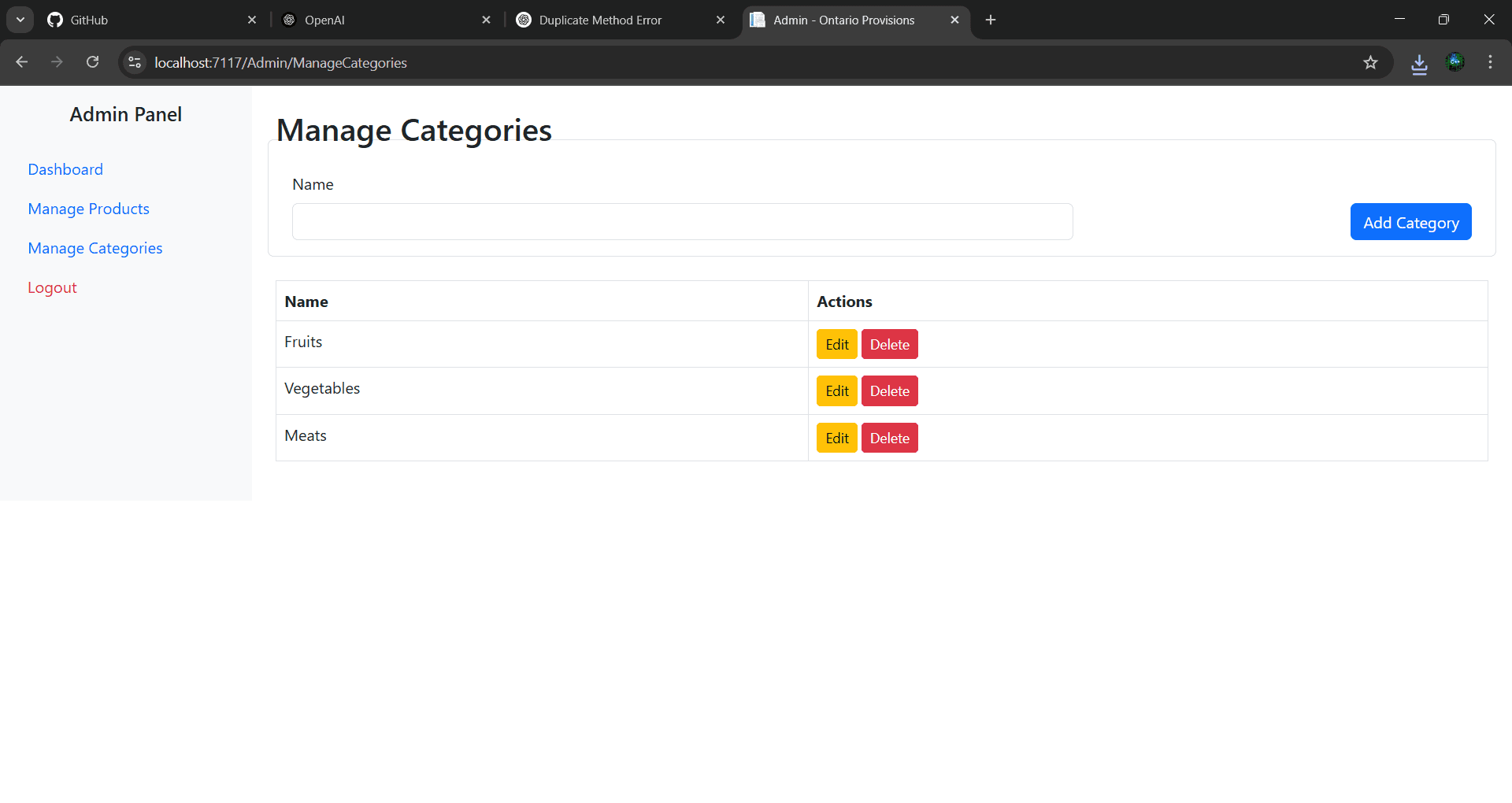Viewport: 1512px width, 803px height.
Task: Click the site information icon in address bar
Action: (x=135, y=62)
